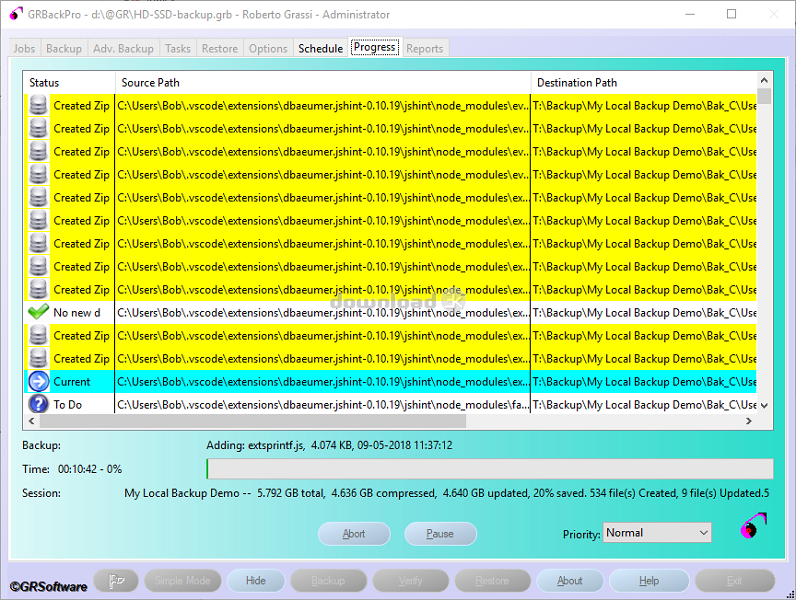Screen dimensions: 796x600
Task: Click source path in the 'No new d' row
Action: 323,313
